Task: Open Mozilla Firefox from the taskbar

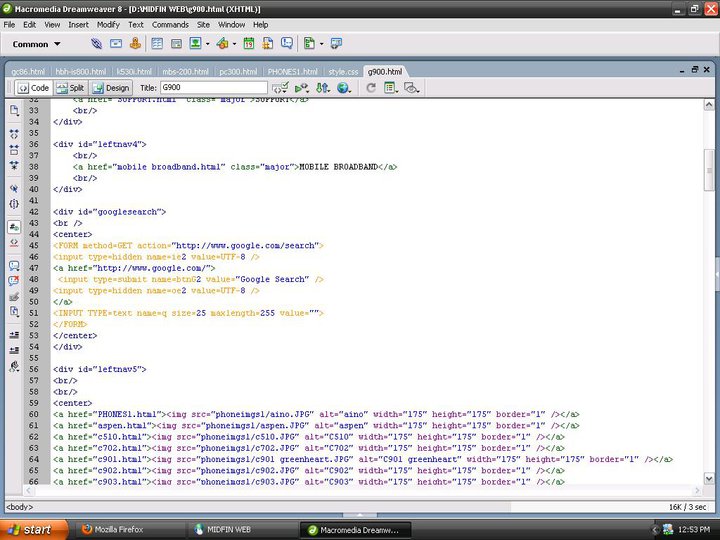Action: tap(113, 529)
